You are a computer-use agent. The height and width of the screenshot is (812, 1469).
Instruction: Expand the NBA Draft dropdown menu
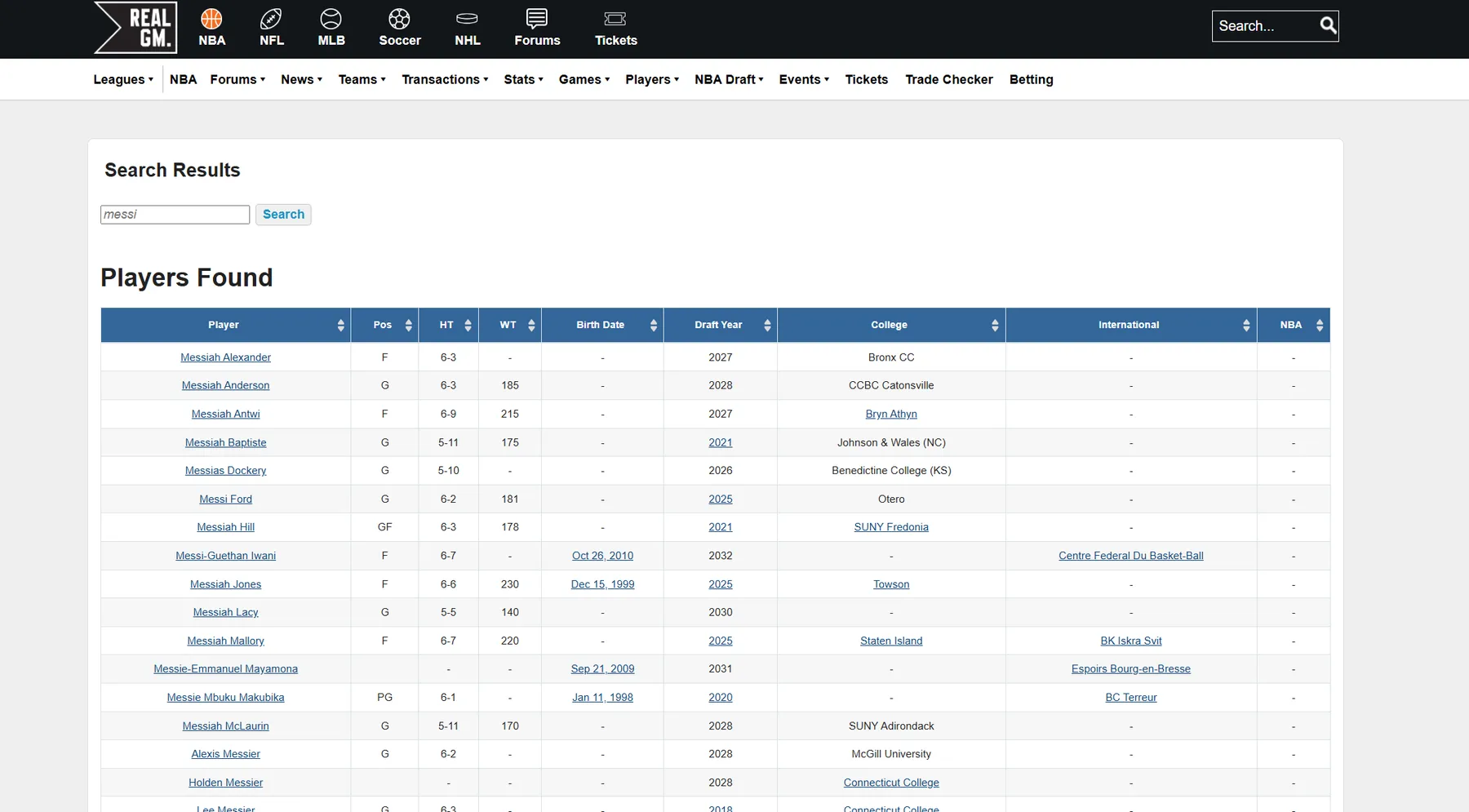coord(729,80)
